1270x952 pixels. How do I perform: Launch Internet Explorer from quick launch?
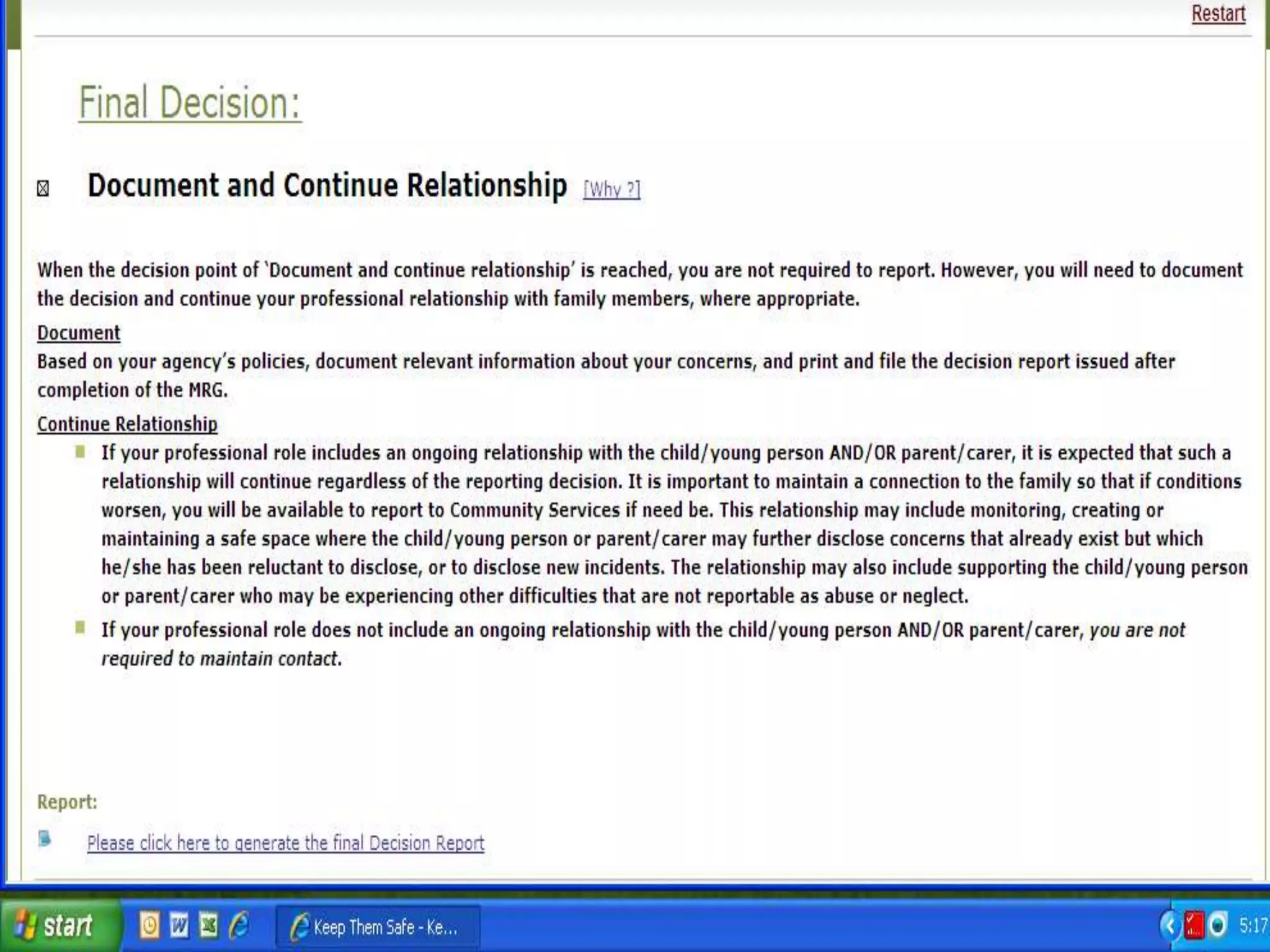(x=239, y=926)
